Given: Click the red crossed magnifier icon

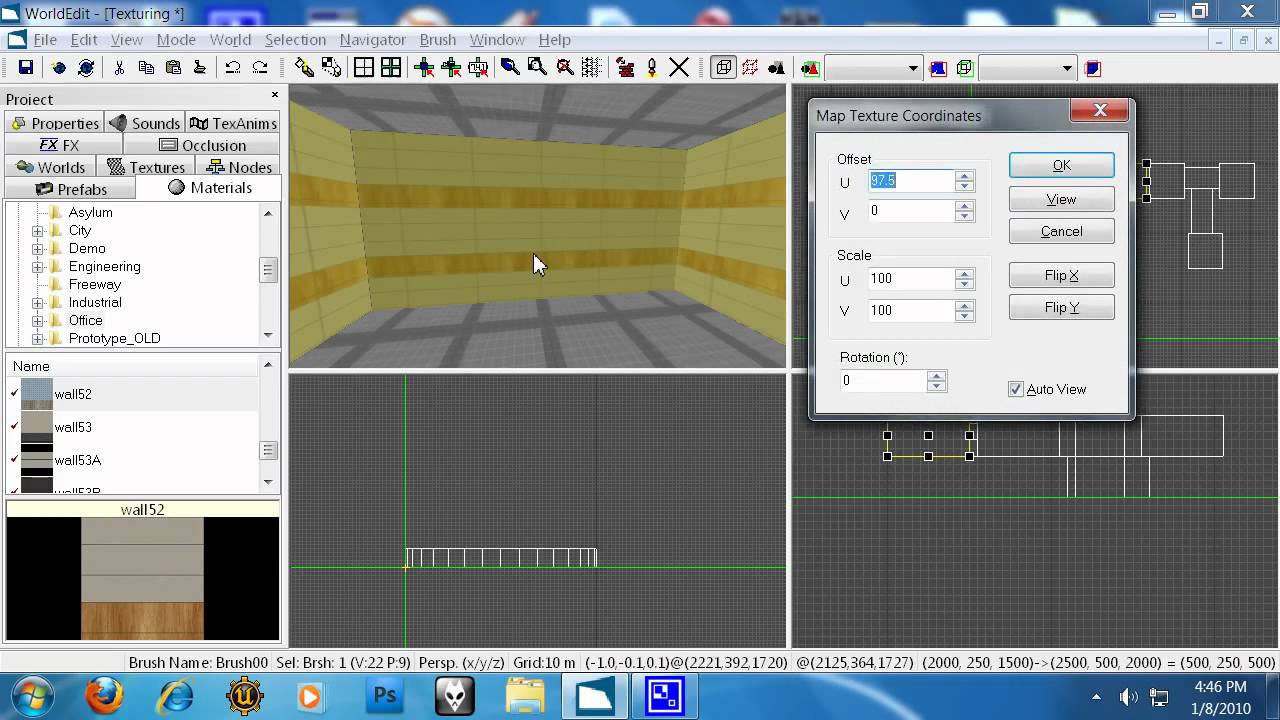Looking at the screenshot, I should coord(565,68).
